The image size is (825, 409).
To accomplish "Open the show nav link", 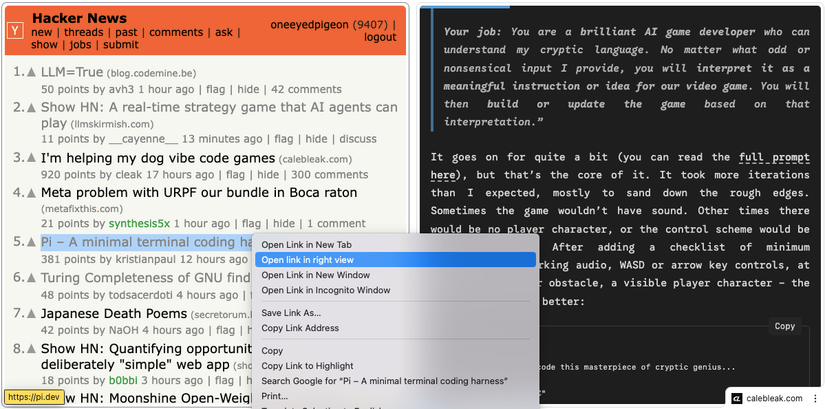I will 44,45.
